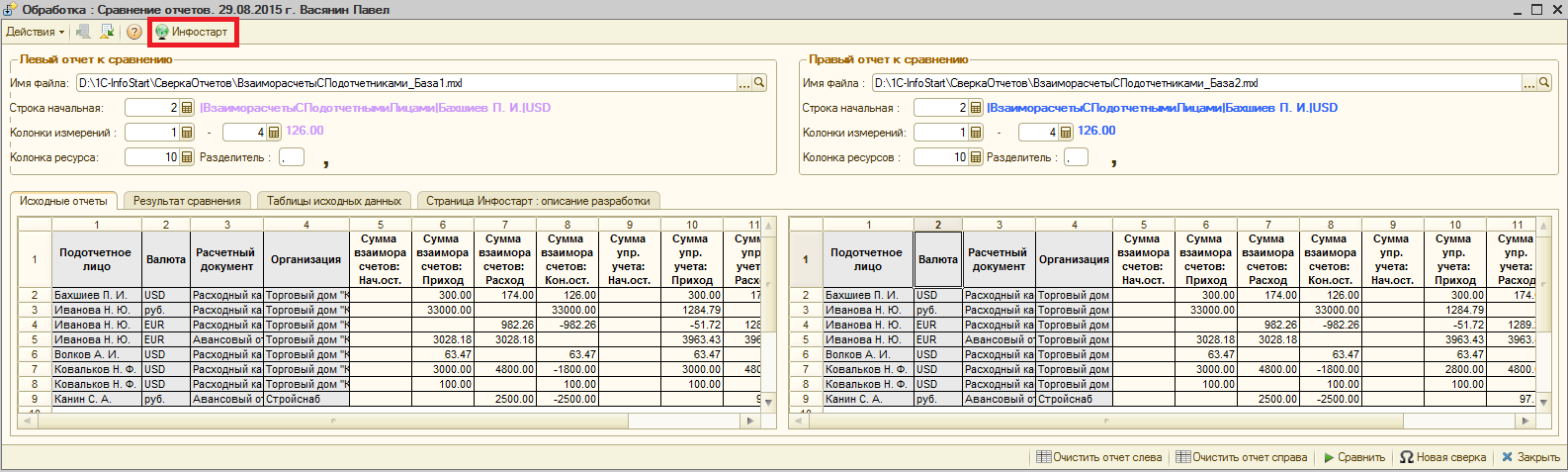Viewport: 1568px width, 472px height.
Task: Click the help question mark icon
Action: pos(134,32)
